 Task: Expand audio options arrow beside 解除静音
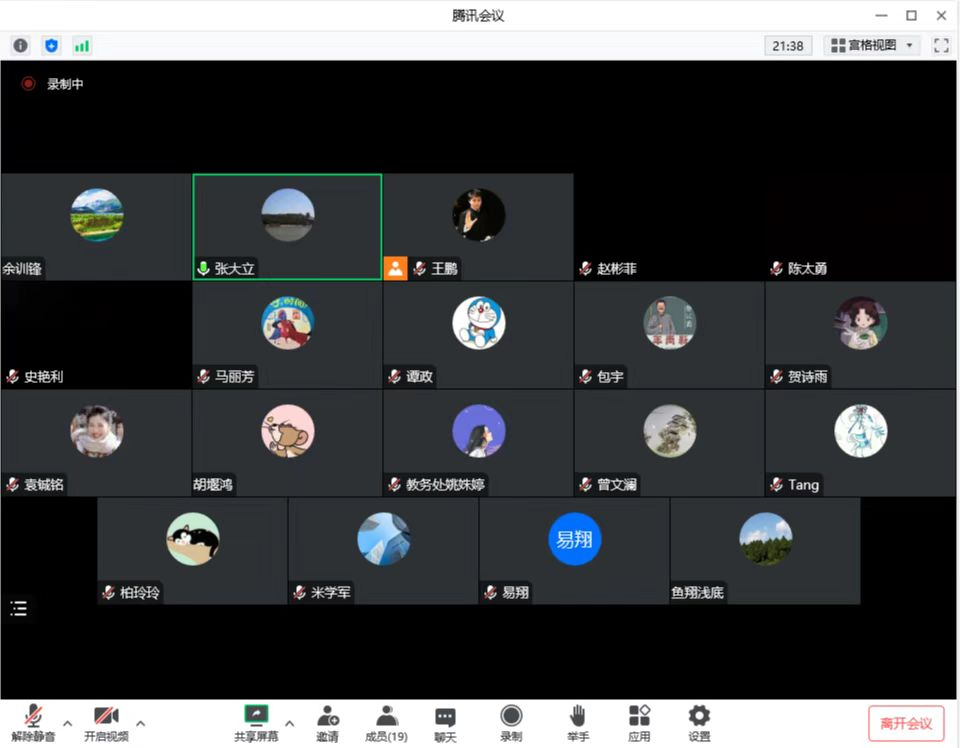click(x=68, y=723)
